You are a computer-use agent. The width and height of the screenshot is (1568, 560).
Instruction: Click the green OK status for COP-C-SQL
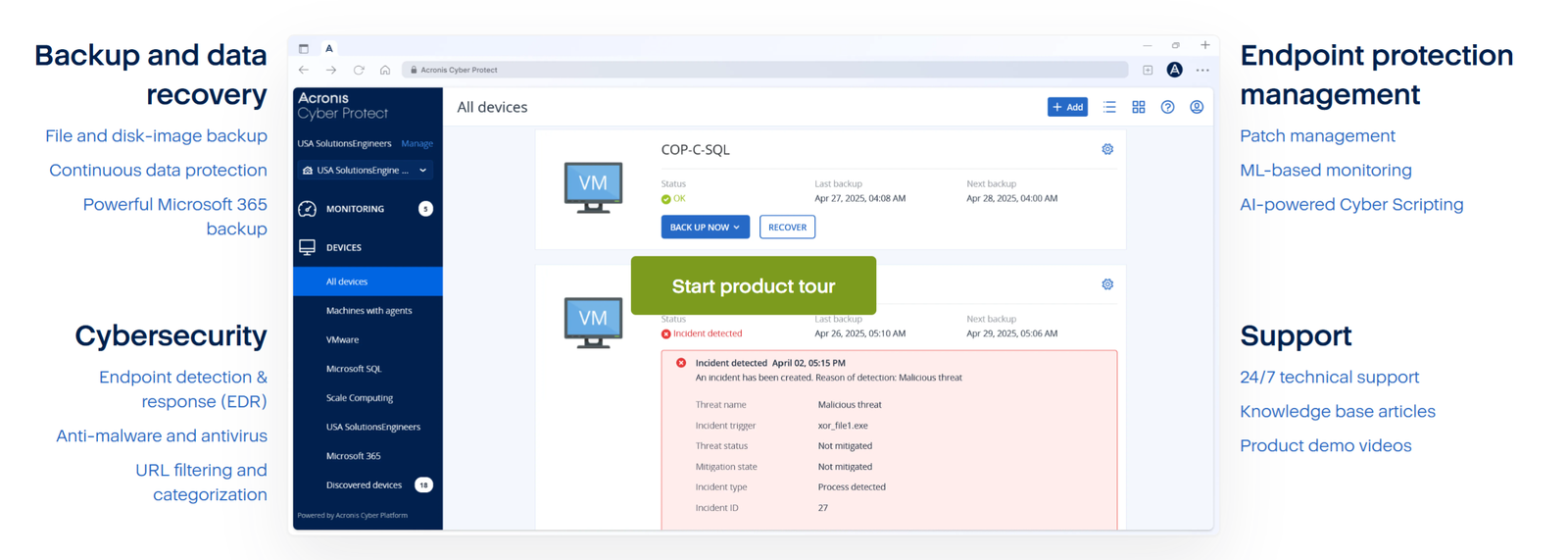coord(673,199)
